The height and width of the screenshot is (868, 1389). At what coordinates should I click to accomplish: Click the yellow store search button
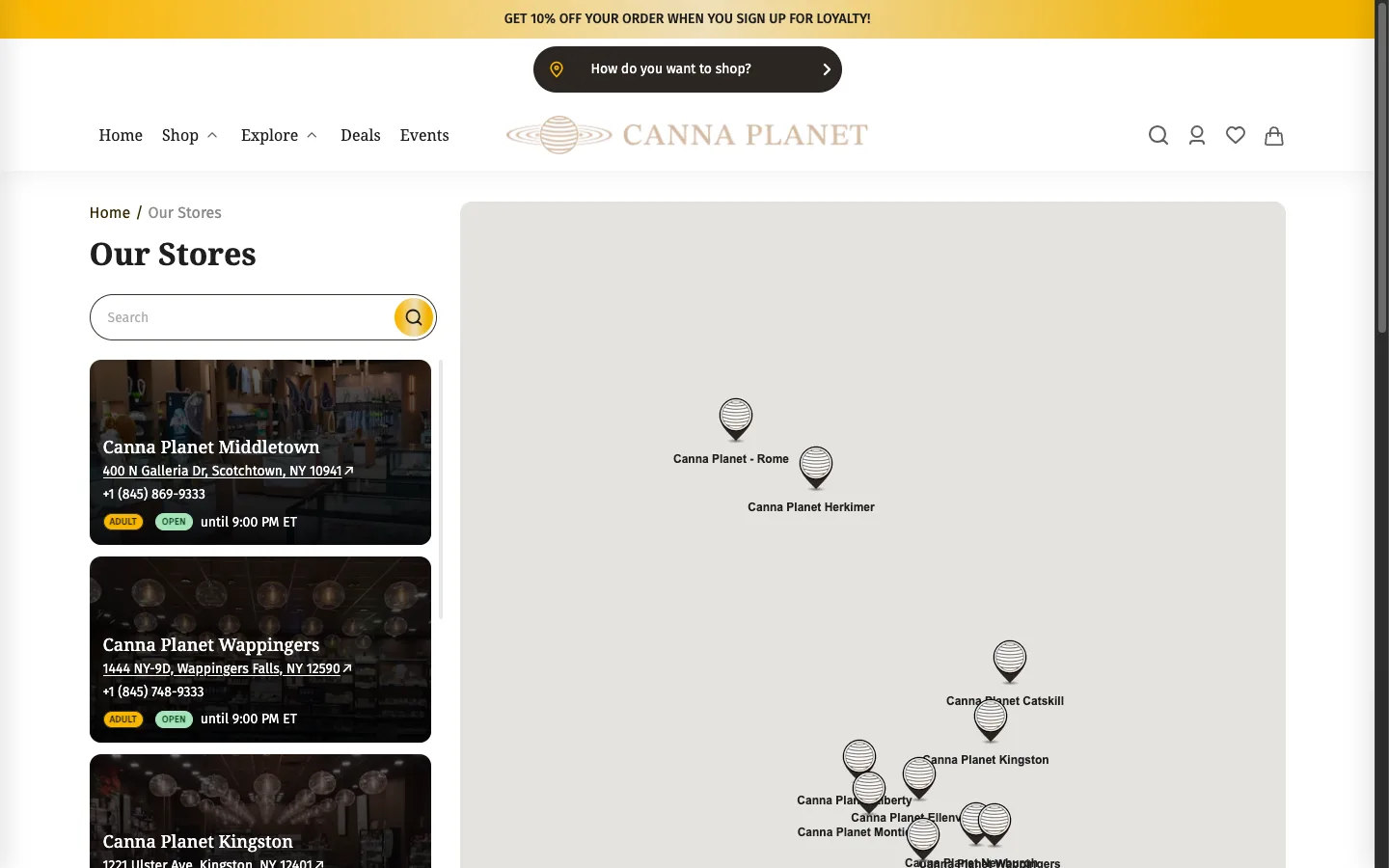click(414, 317)
